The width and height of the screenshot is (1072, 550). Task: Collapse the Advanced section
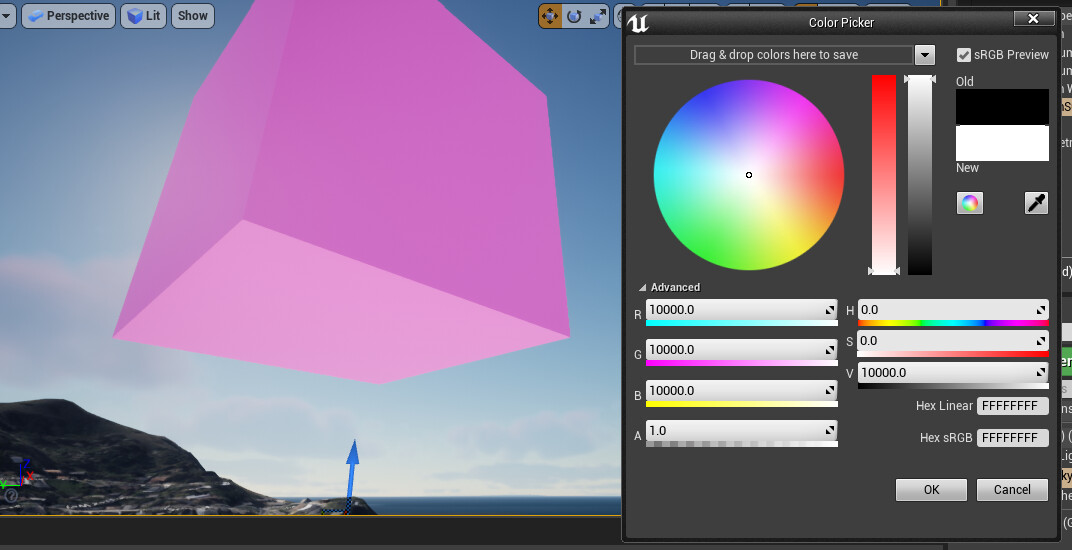[642, 287]
